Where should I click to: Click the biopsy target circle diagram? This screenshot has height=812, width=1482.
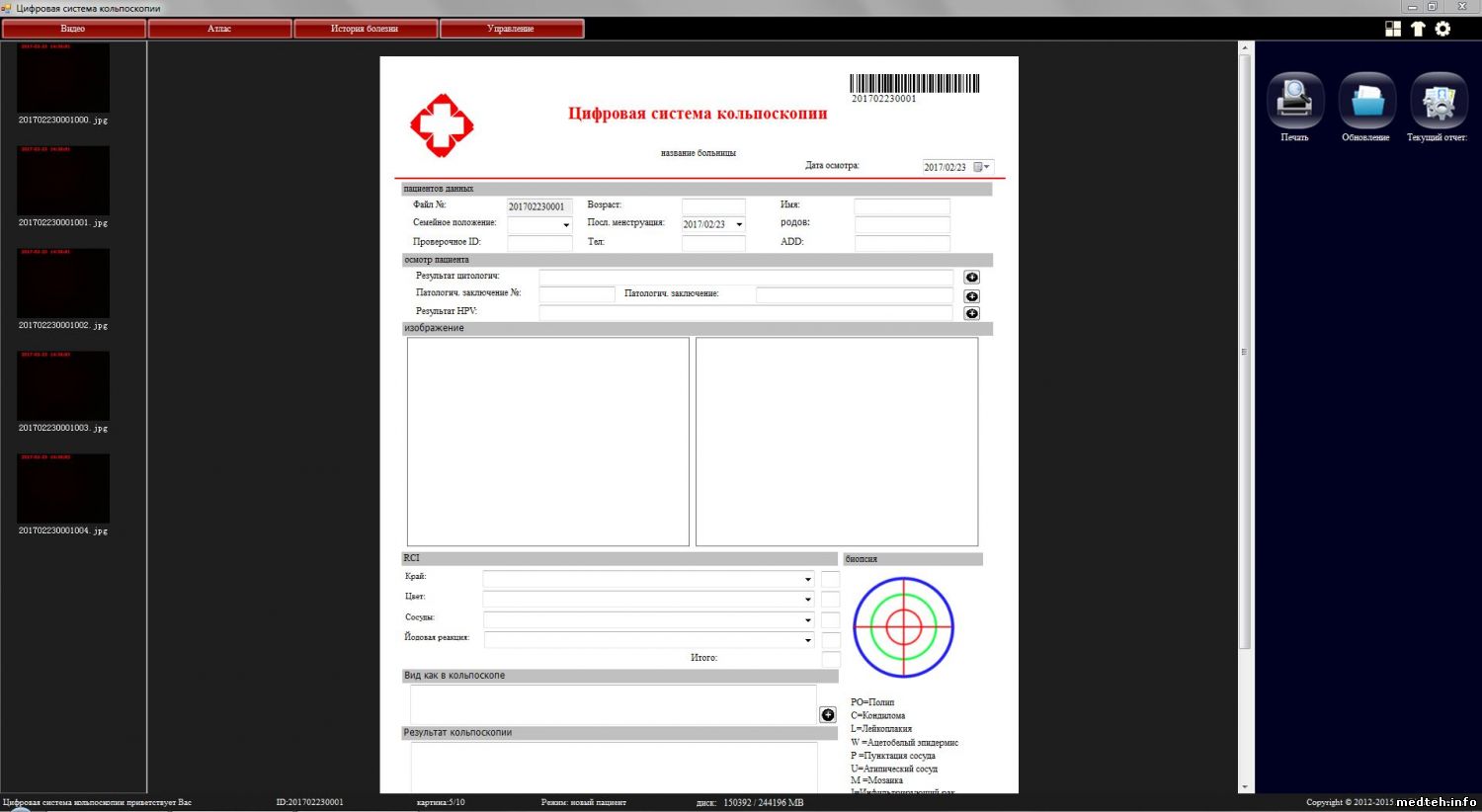pos(903,627)
